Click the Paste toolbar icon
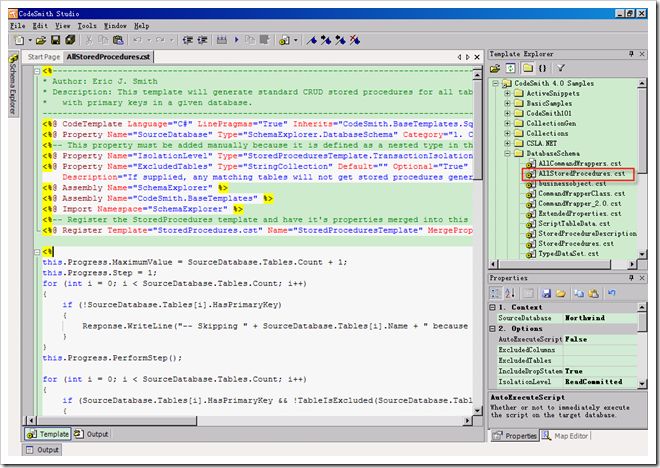Image resolution: width=660 pixels, height=468 pixels. coord(118,40)
